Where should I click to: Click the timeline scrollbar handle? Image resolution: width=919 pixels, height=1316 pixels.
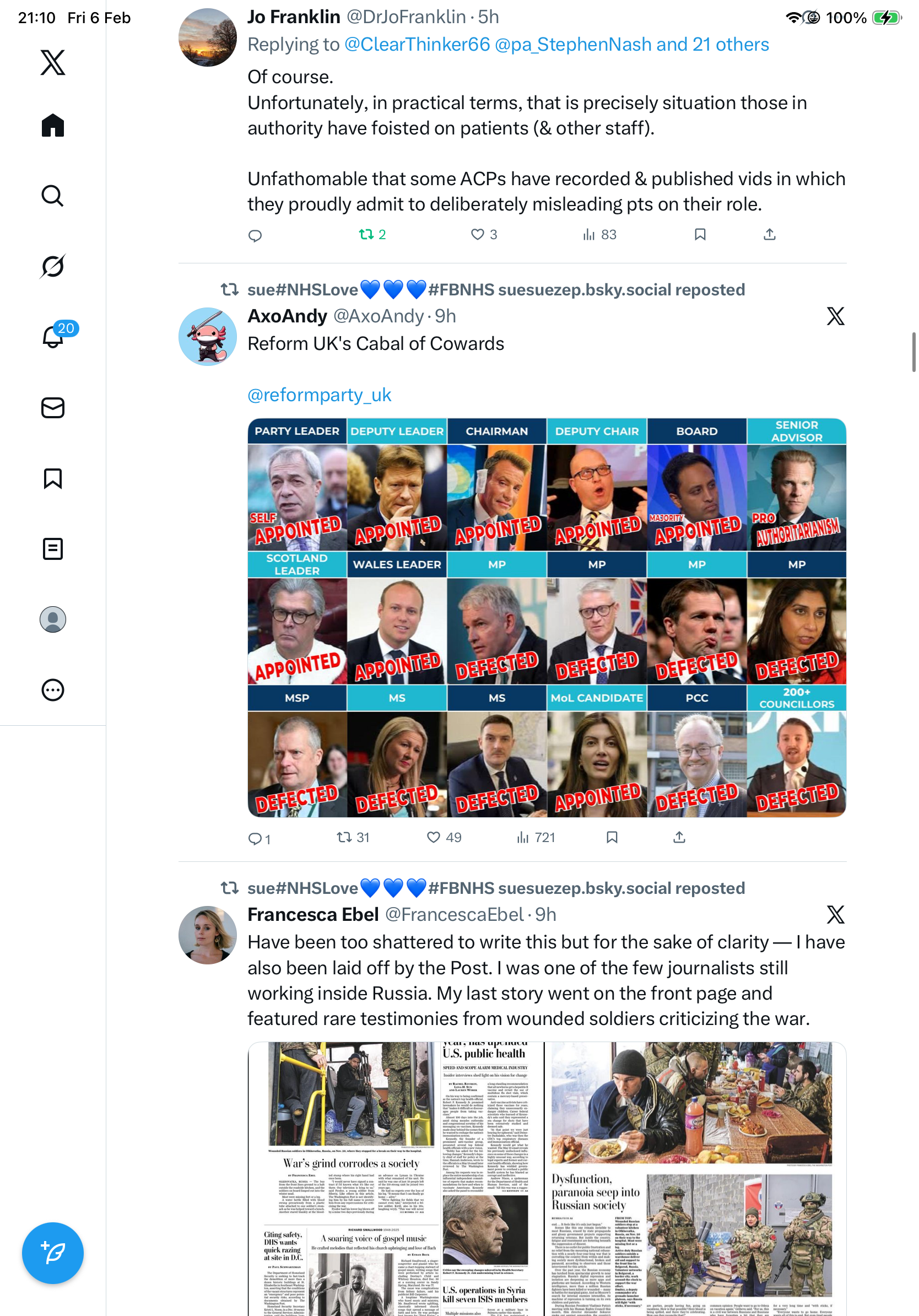tap(914, 352)
